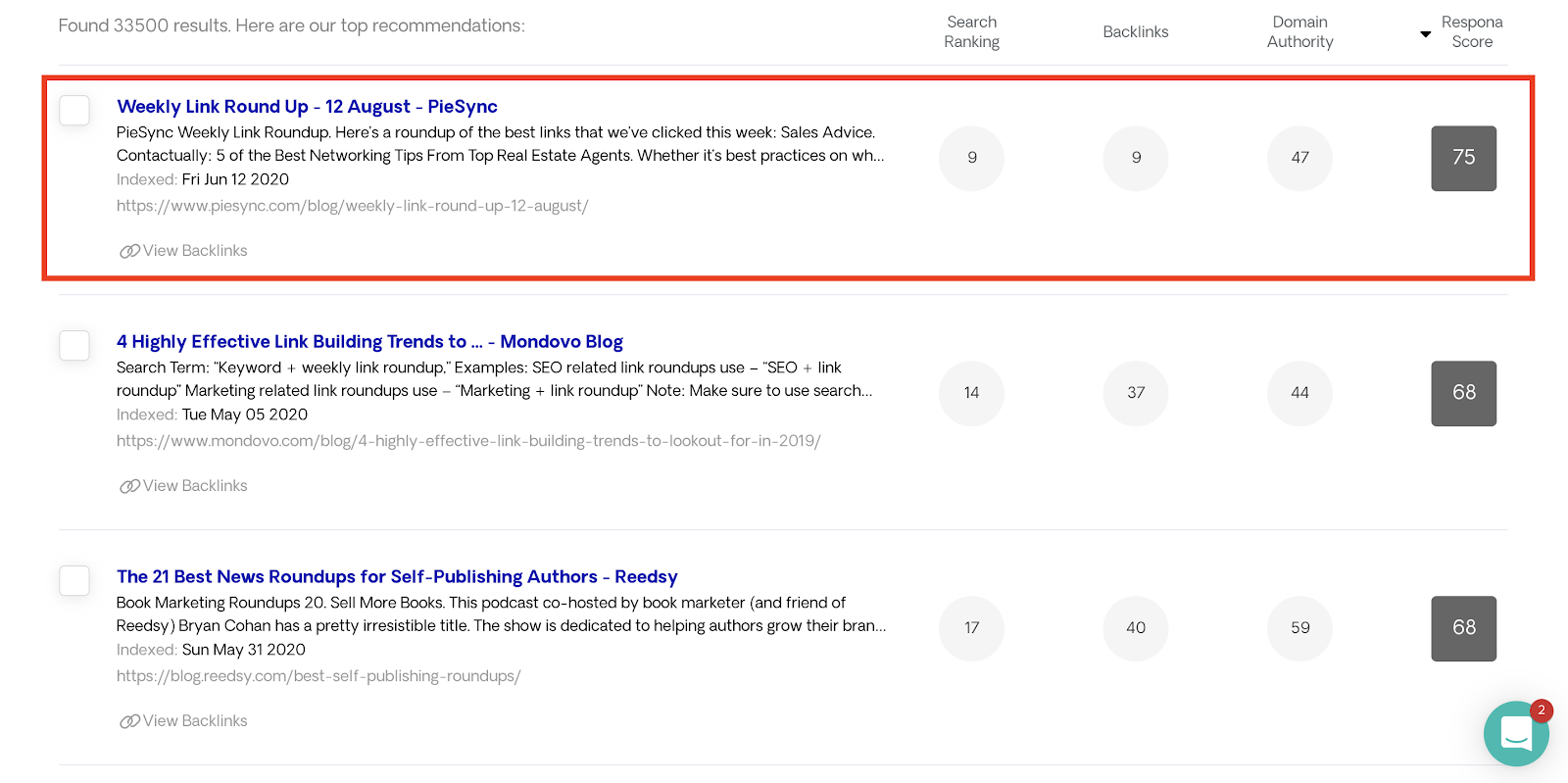Image resolution: width=1568 pixels, height=783 pixels.
Task: Visit the blog.reedsy.com URL
Action: point(318,676)
